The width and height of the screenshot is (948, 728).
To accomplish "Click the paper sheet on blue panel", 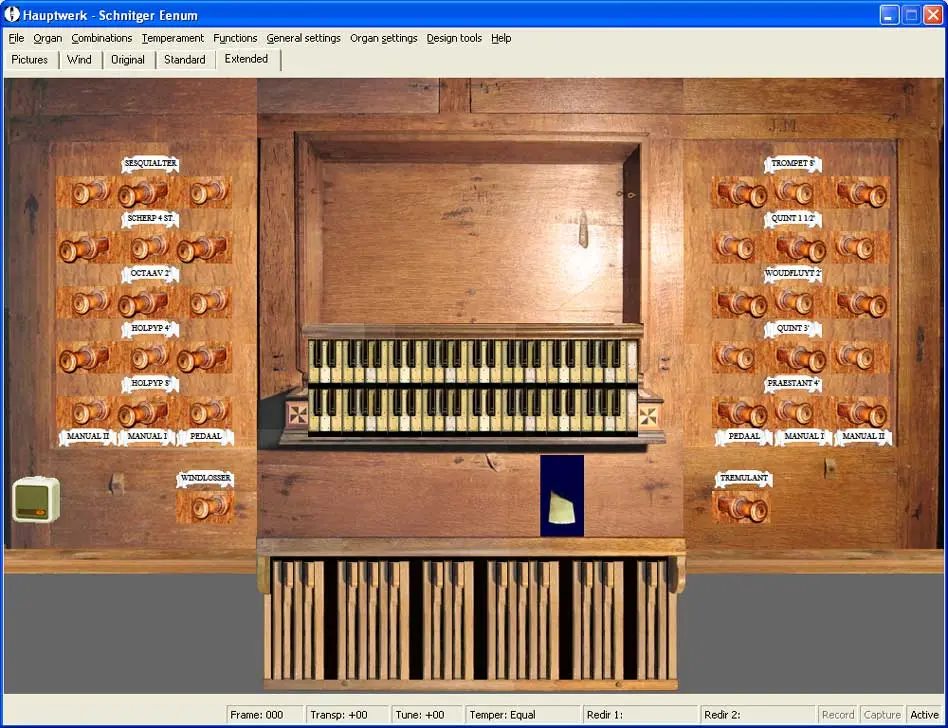I will (561, 505).
